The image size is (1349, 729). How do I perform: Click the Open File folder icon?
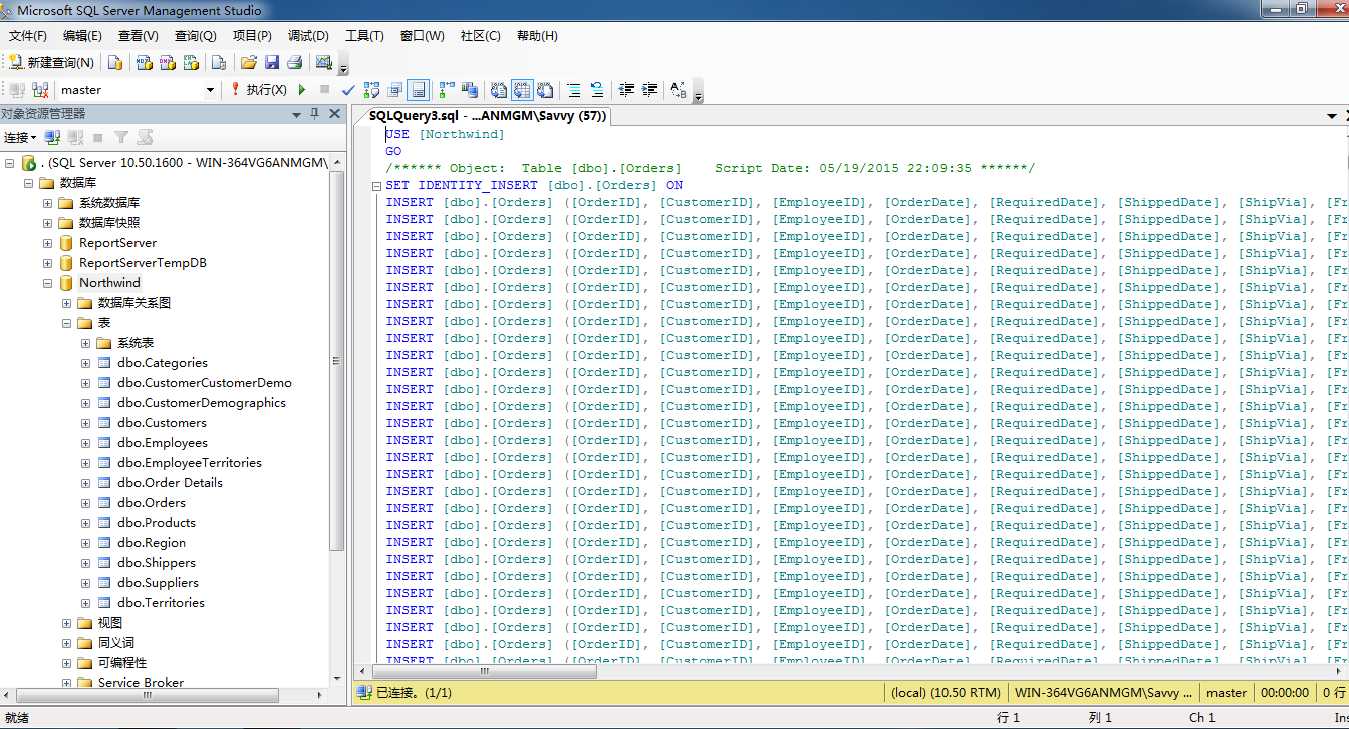tap(249, 62)
